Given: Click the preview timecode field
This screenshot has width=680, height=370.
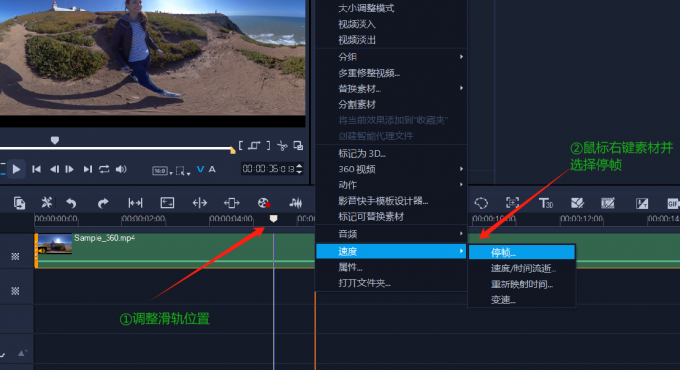Looking at the screenshot, I should pos(268,169).
